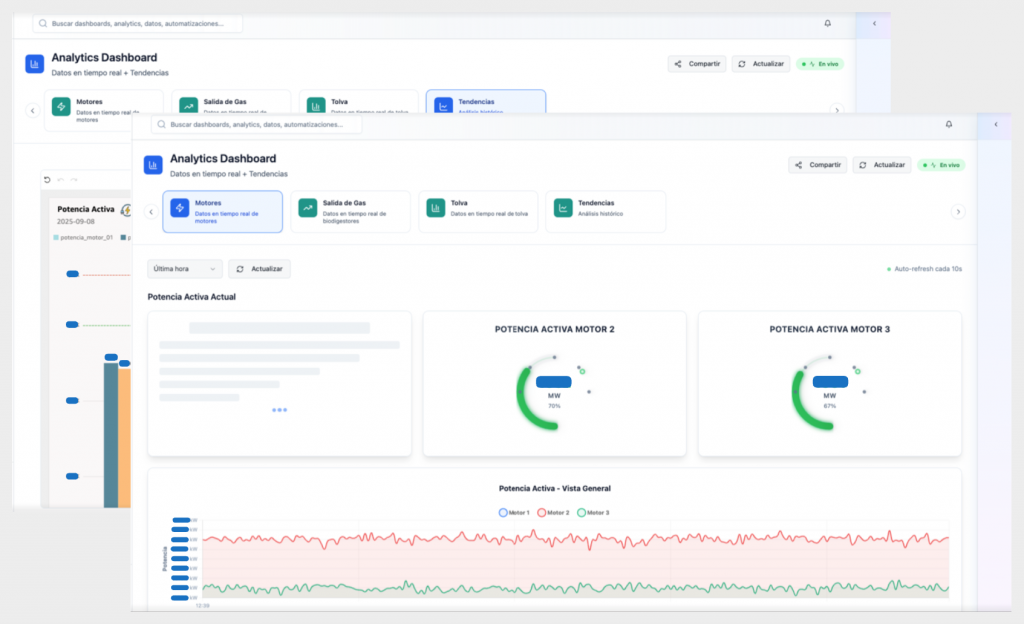Click the notification bell in the back window
This screenshot has width=1024, height=624.
(x=827, y=23)
